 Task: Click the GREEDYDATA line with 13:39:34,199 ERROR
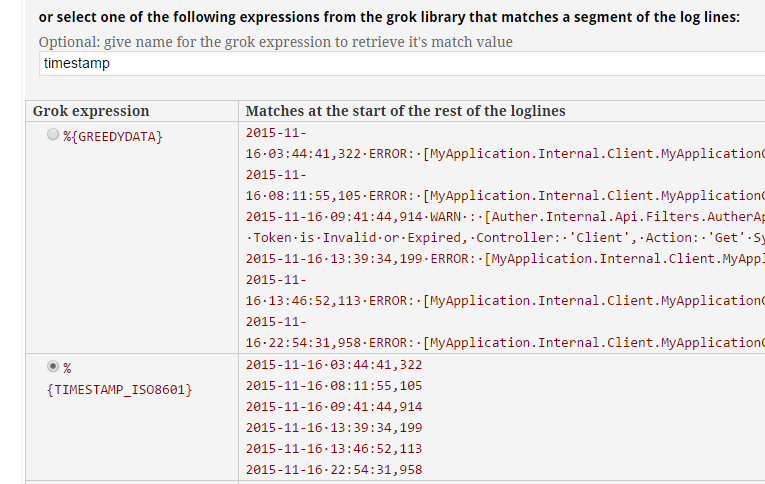tap(505, 259)
